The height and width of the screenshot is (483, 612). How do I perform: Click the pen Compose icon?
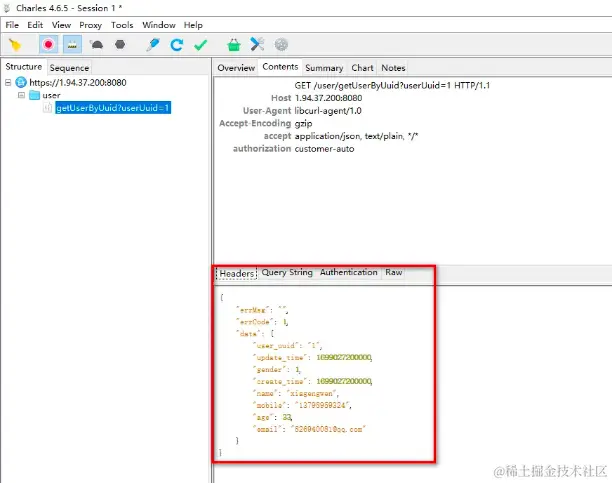(153, 45)
